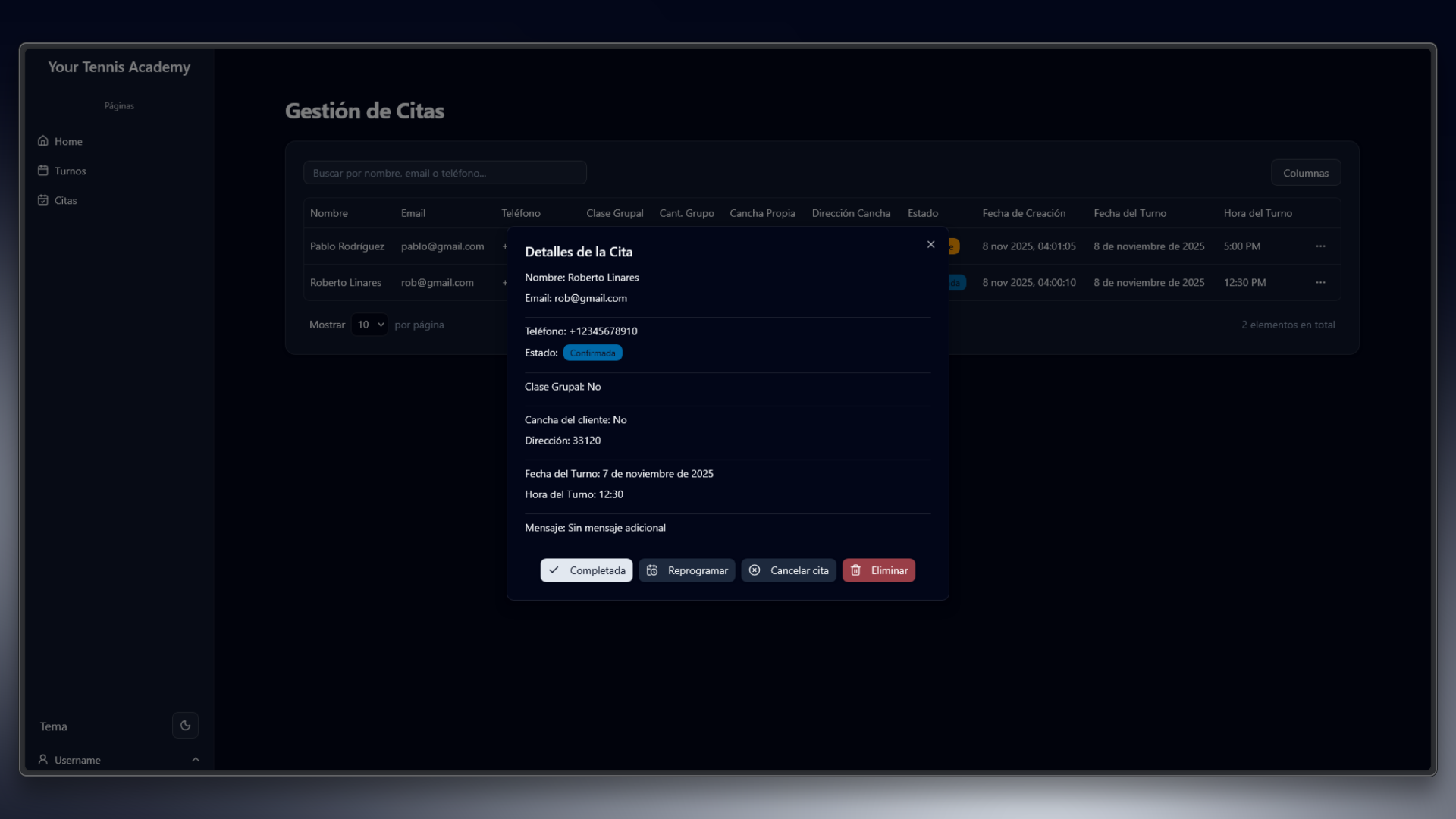This screenshot has height=819, width=1456.
Task: Close the Detalles de la Cita dialog
Action: pyautogui.click(x=930, y=244)
